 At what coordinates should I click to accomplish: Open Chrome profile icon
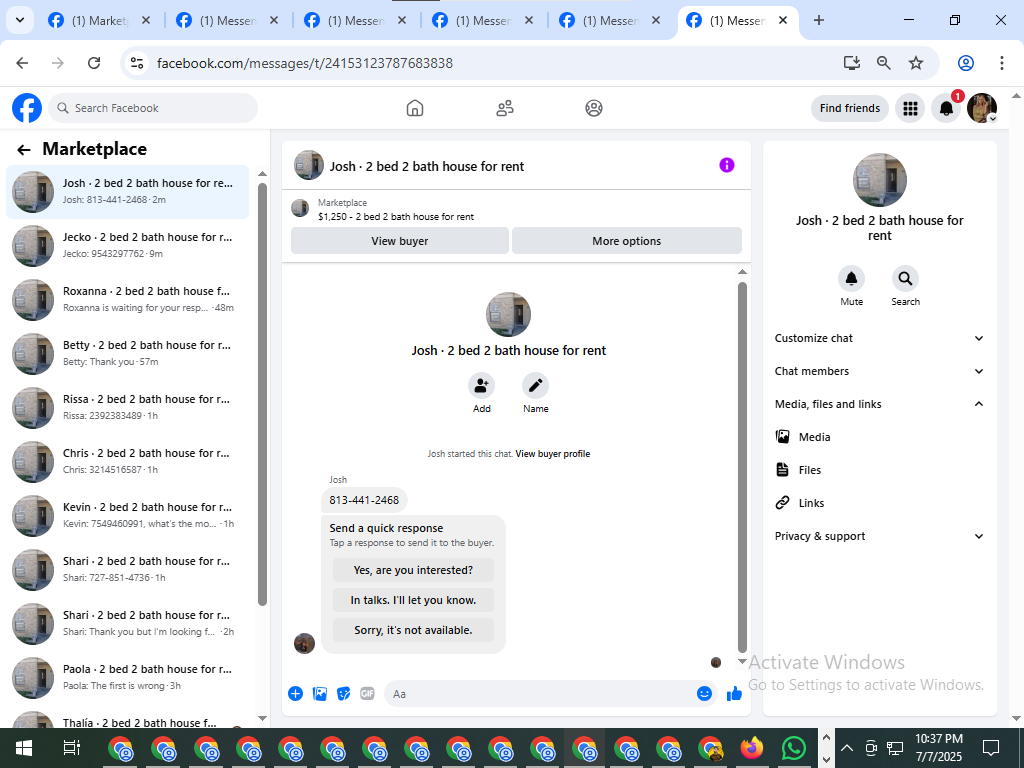(x=966, y=63)
